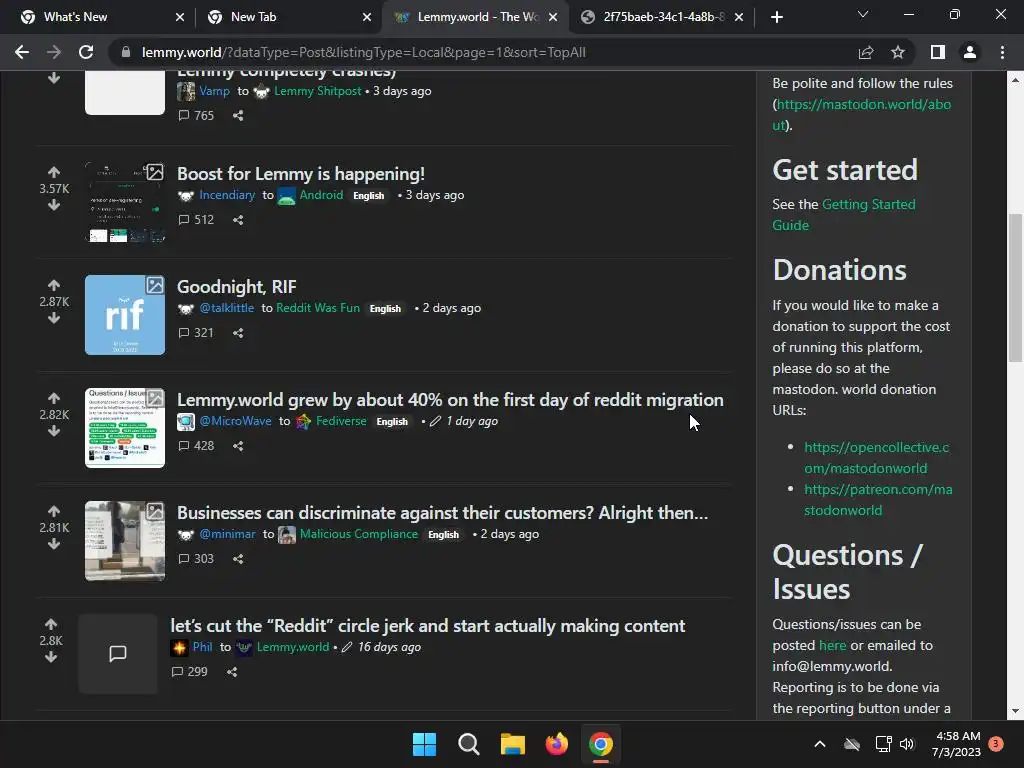Image resolution: width=1024 pixels, height=768 pixels.
Task: Open 512 comments on Boost for Lemmy
Action: point(197,220)
